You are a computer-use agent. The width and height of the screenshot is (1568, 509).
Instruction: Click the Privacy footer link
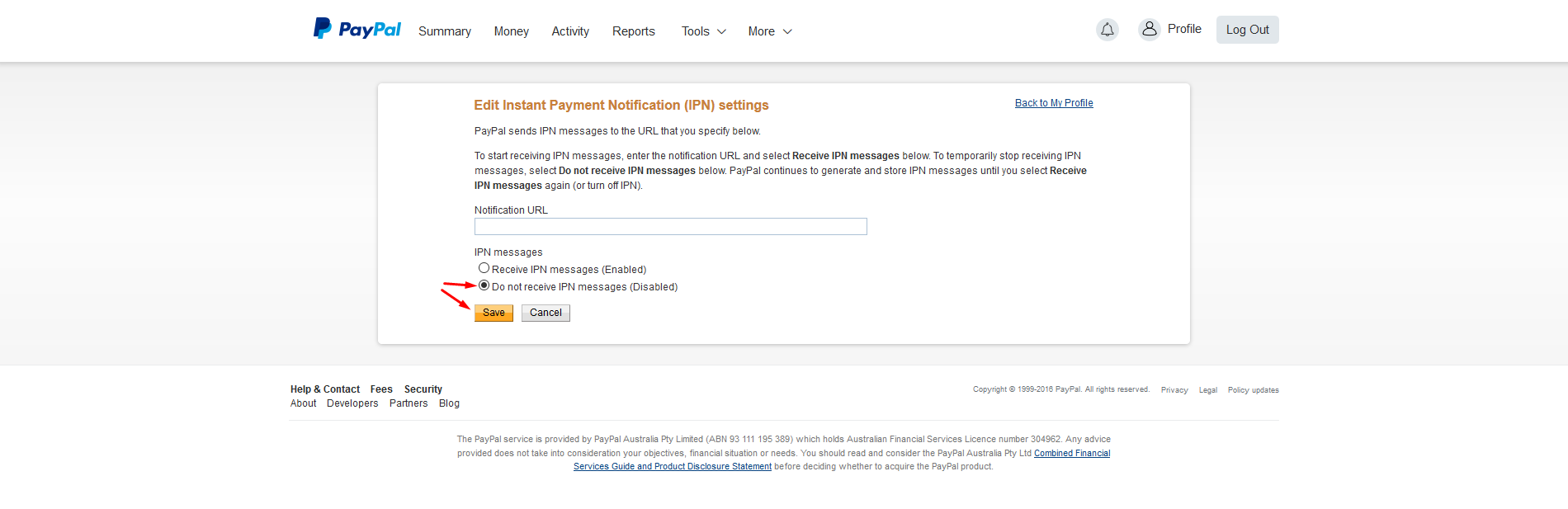pyautogui.click(x=1174, y=390)
